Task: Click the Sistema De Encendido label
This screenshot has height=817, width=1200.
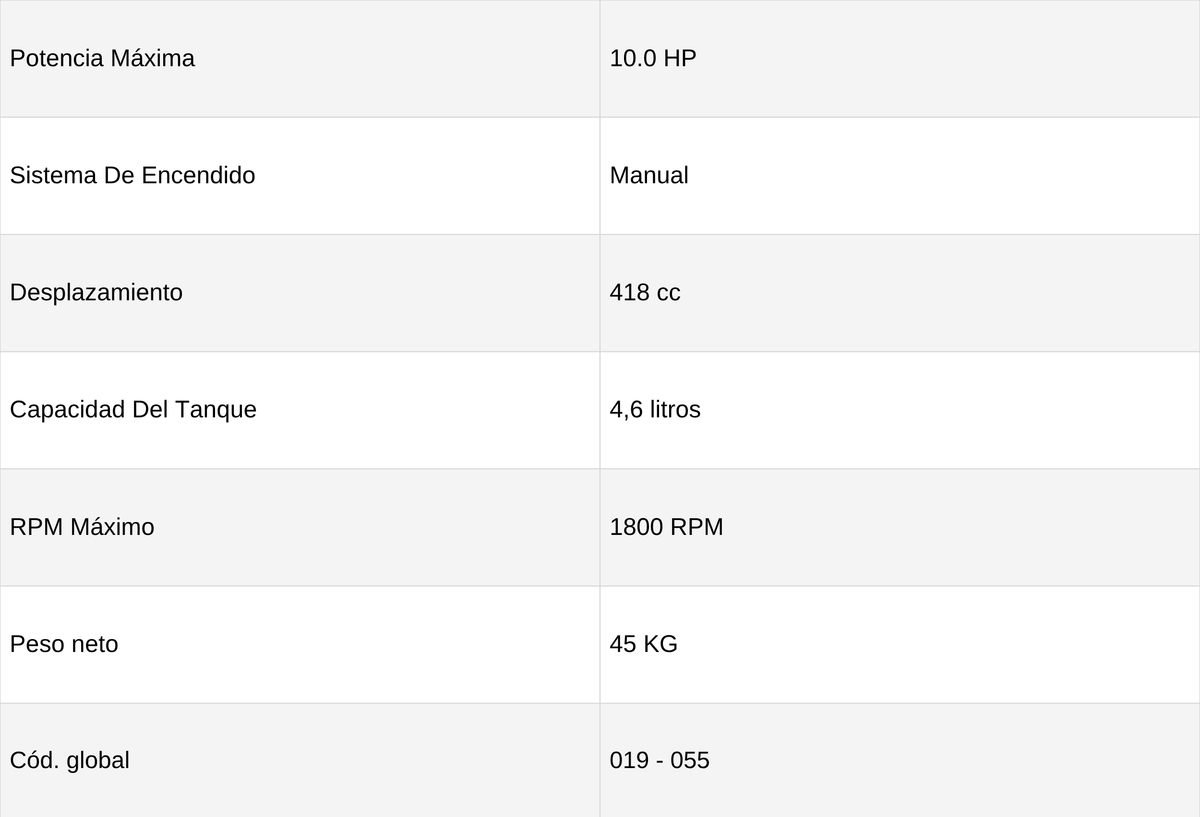Action: pos(132,175)
